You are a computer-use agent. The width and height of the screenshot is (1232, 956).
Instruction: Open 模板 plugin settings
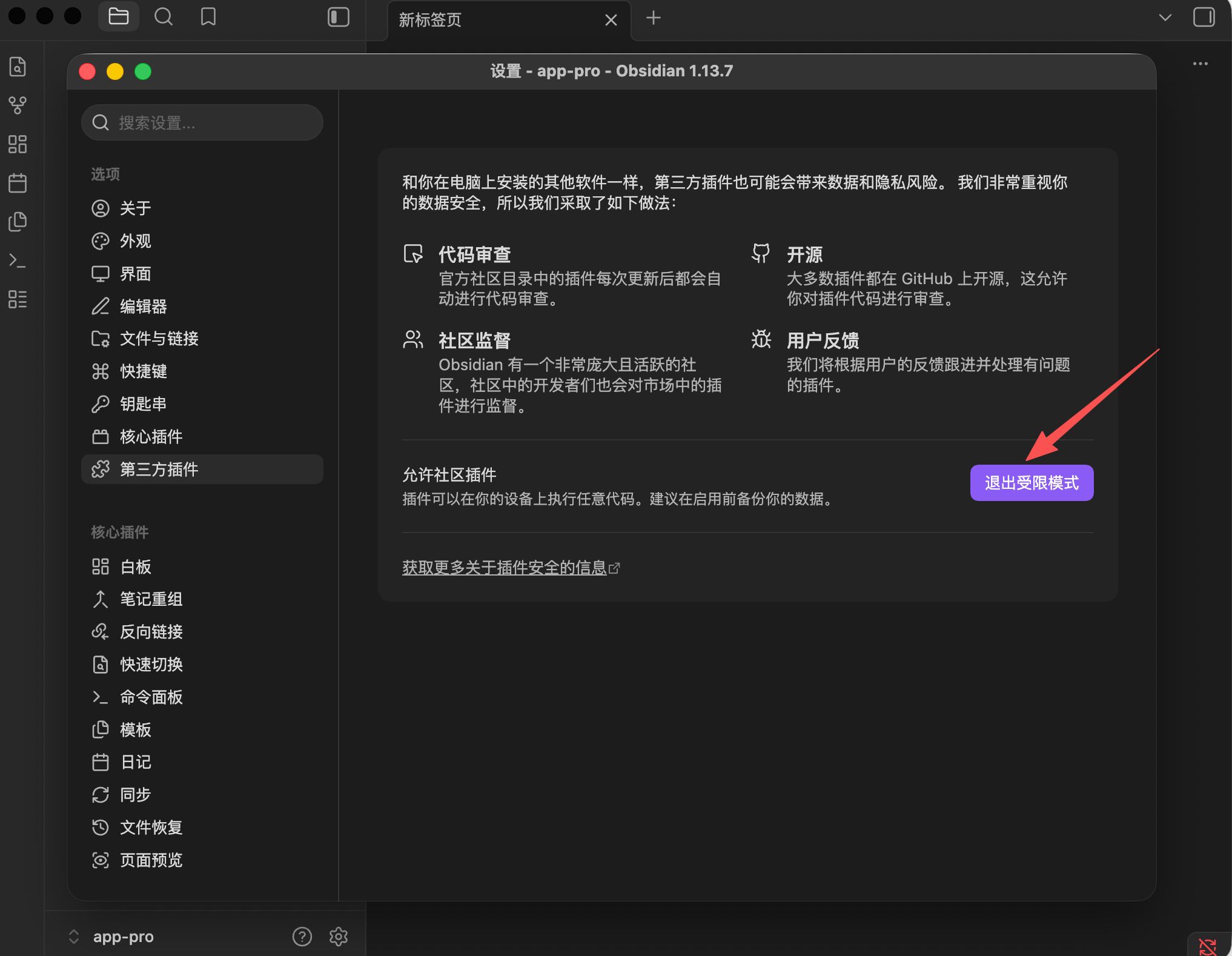pos(202,730)
